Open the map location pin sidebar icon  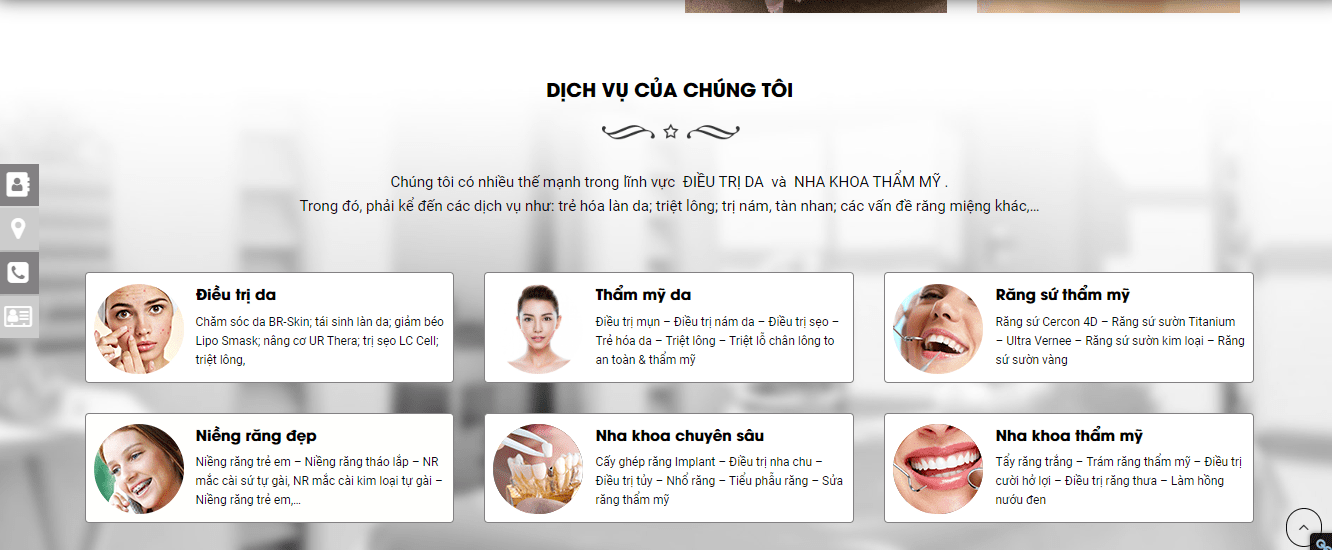coord(19,229)
